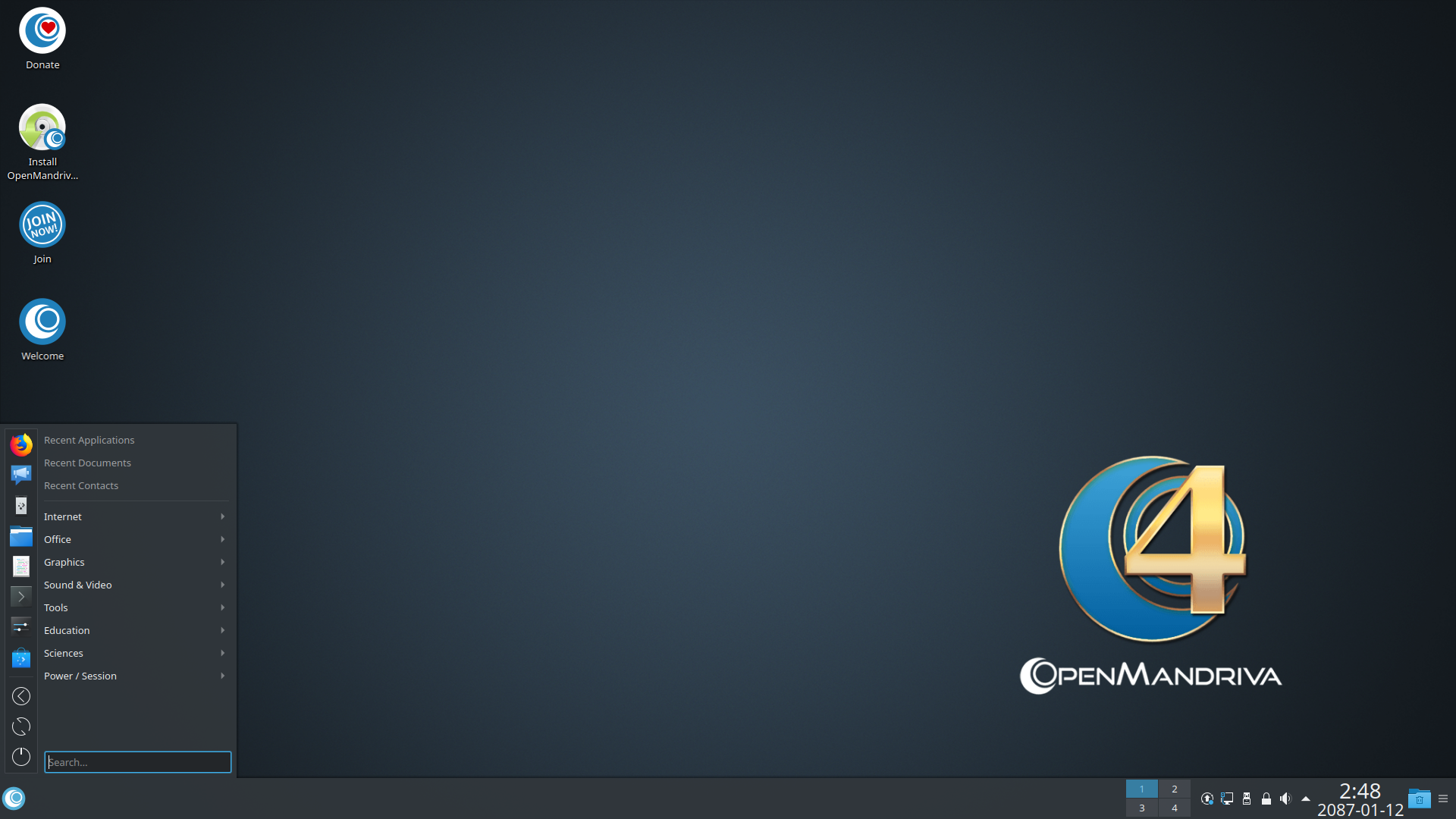The height and width of the screenshot is (819, 1456).
Task: Switch to virtual desktop 4
Action: (x=1175, y=808)
